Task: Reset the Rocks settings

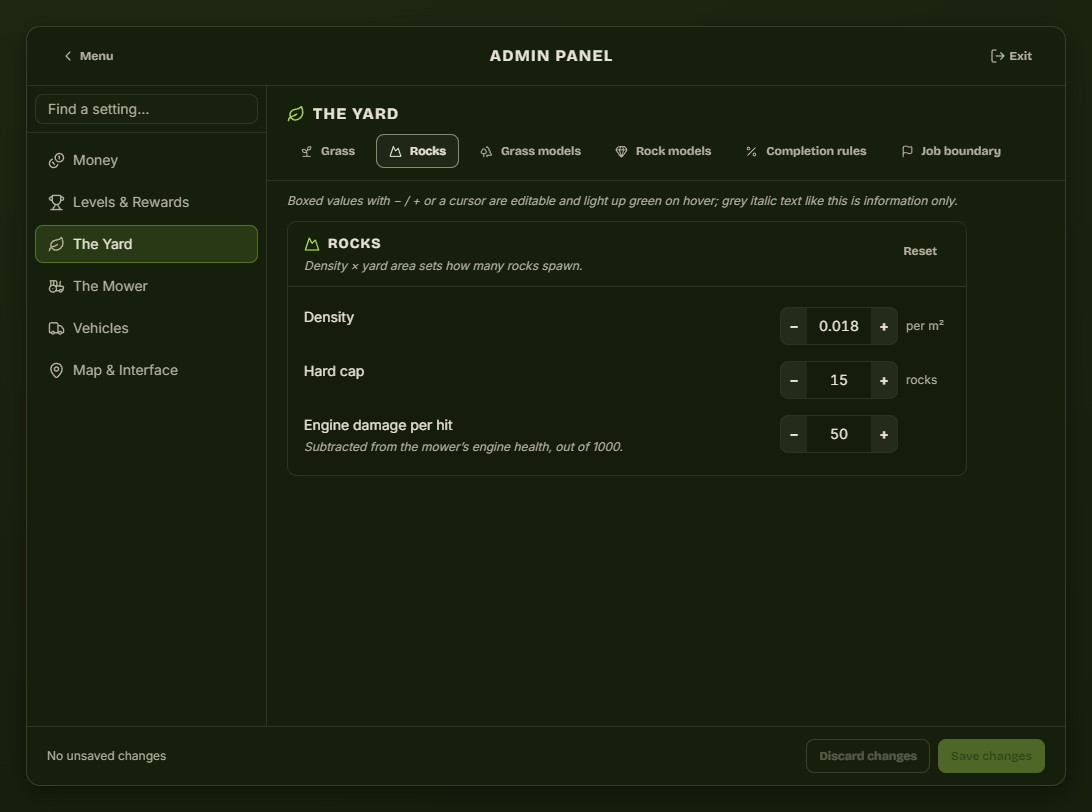Action: coord(919,251)
